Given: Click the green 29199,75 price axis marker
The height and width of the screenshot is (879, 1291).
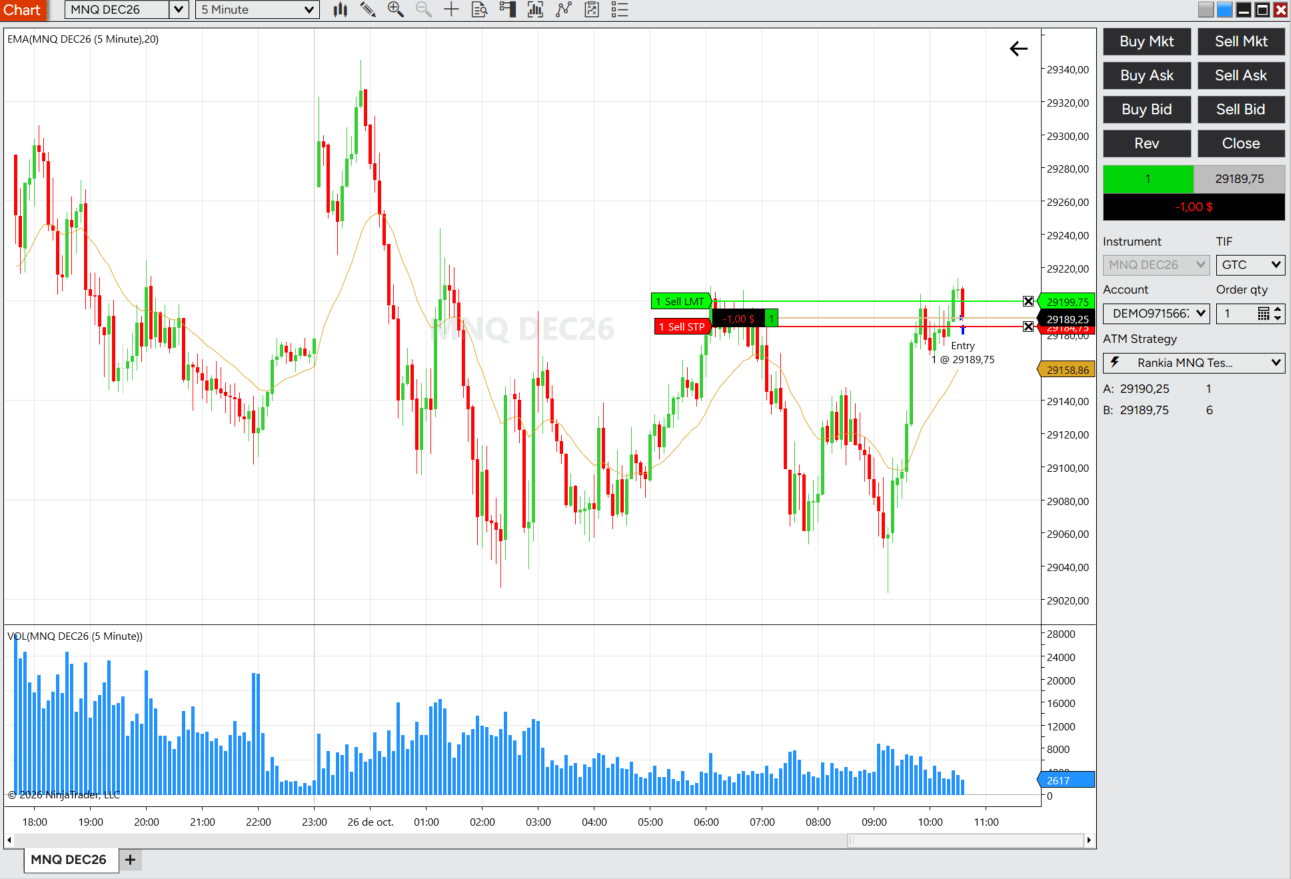Looking at the screenshot, I should pyautogui.click(x=1067, y=301).
